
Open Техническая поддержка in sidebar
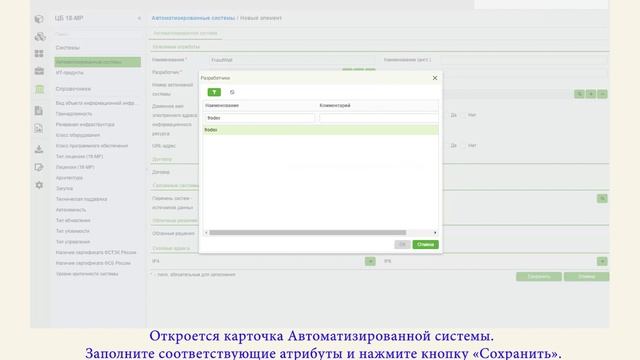click(x=82, y=199)
